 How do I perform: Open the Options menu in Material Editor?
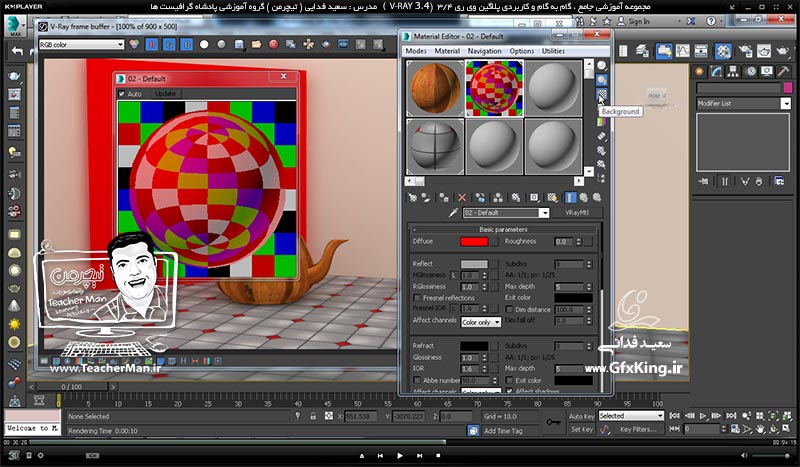tap(521, 51)
